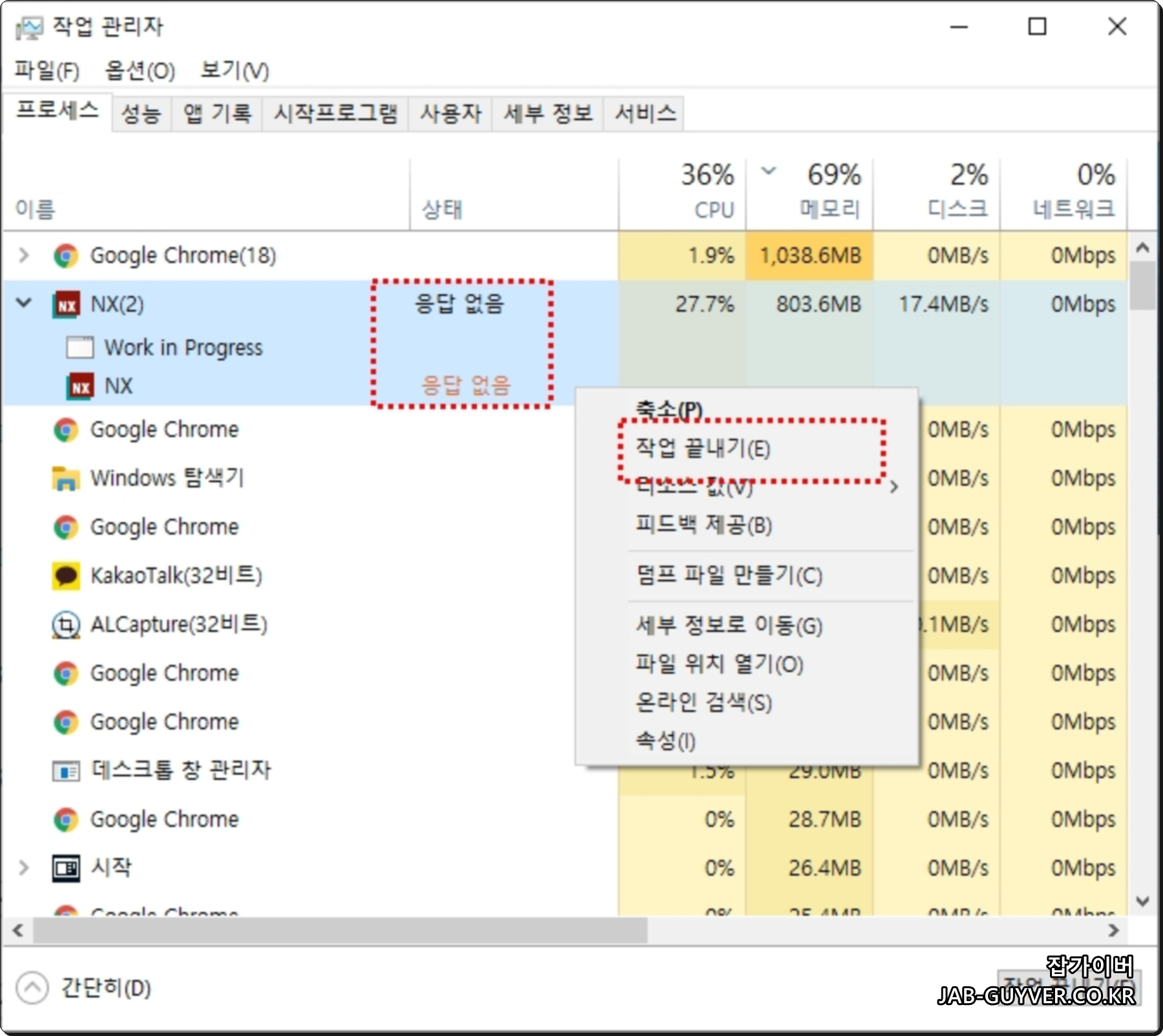Click the NX(2) process group icon
The width and height of the screenshot is (1163, 1036).
[66, 304]
